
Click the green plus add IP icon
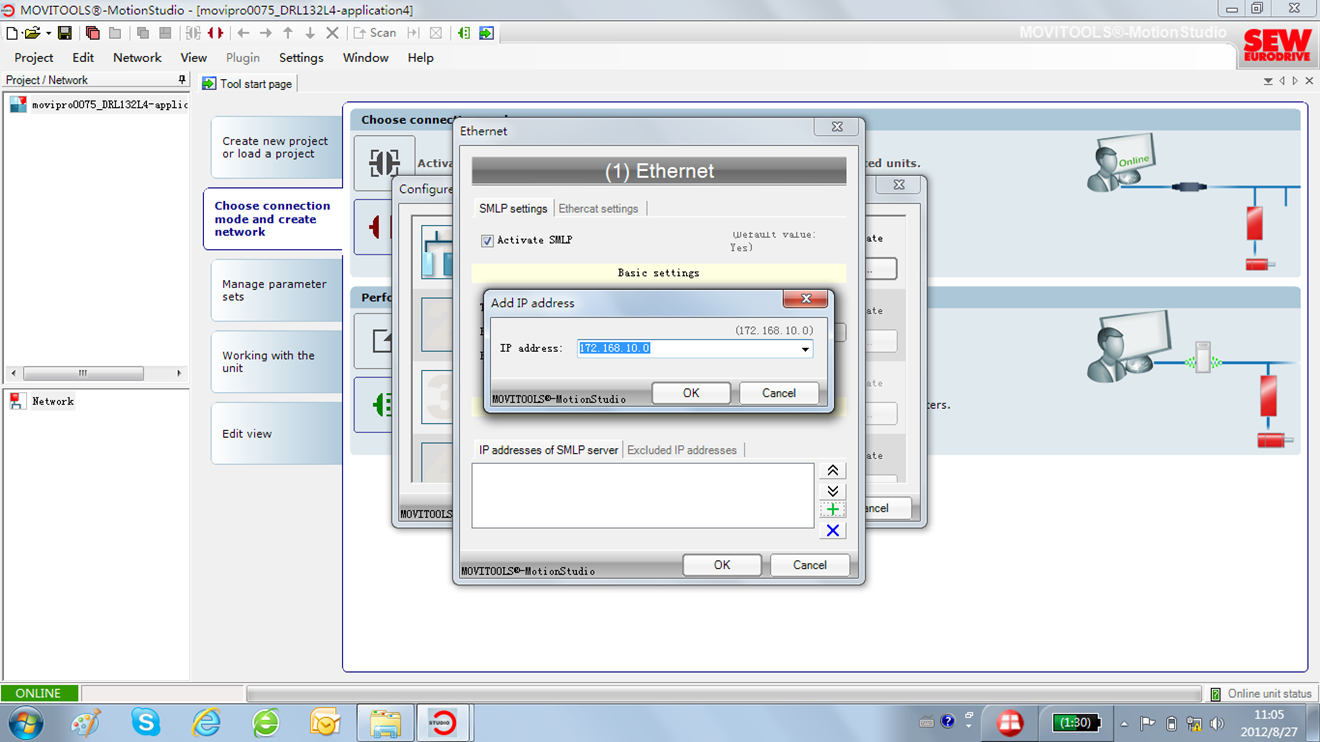tap(832, 510)
